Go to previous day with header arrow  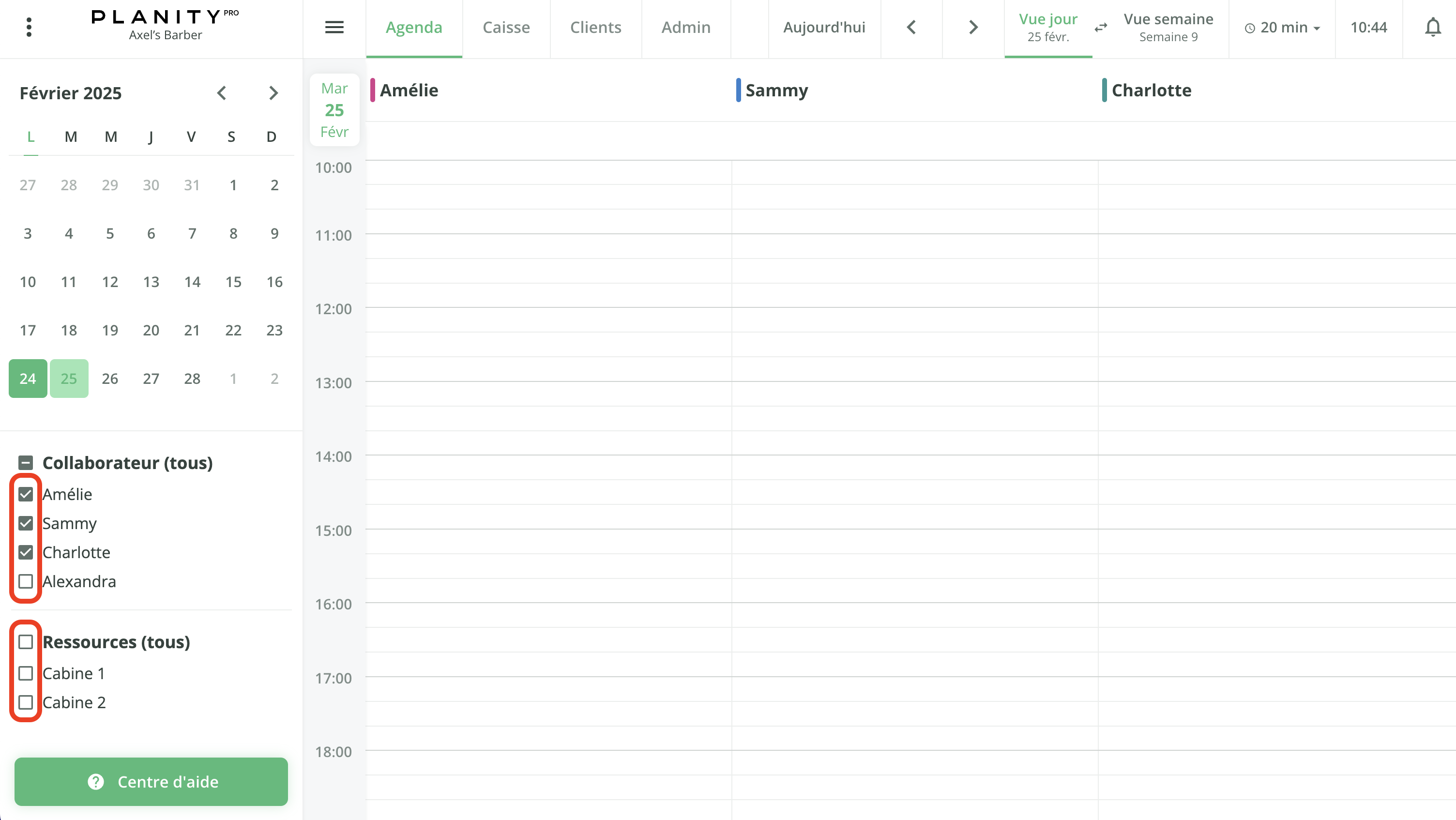click(911, 27)
